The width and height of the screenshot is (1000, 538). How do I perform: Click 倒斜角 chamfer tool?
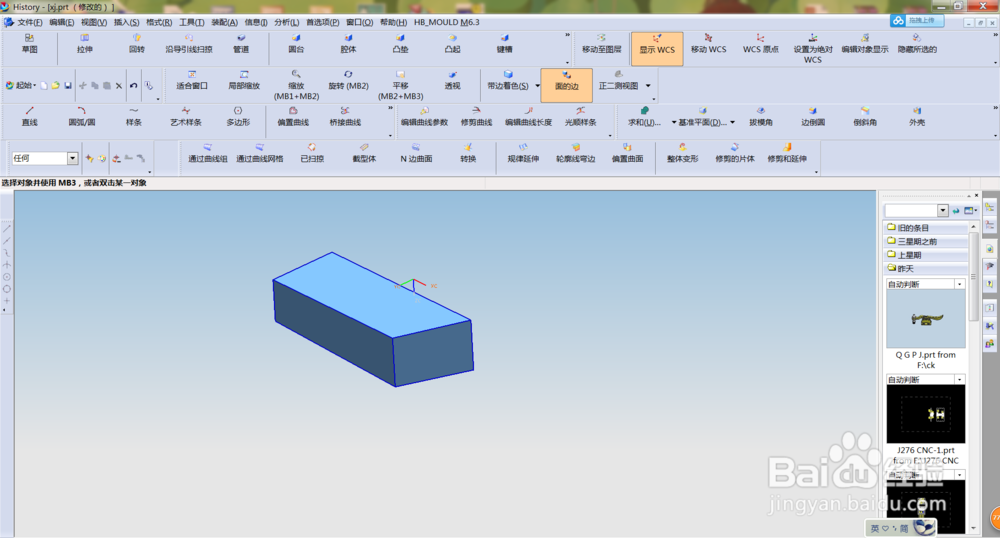pos(865,117)
